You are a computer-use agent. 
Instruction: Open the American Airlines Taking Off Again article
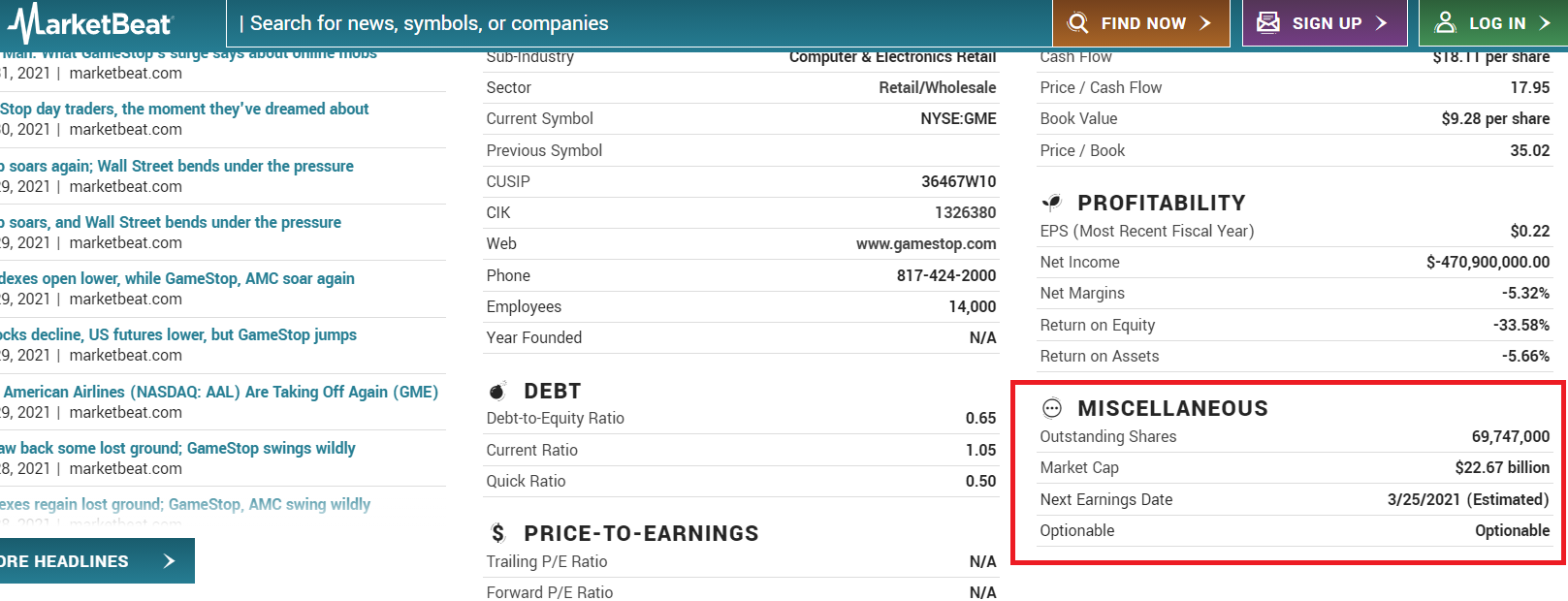pos(220,392)
